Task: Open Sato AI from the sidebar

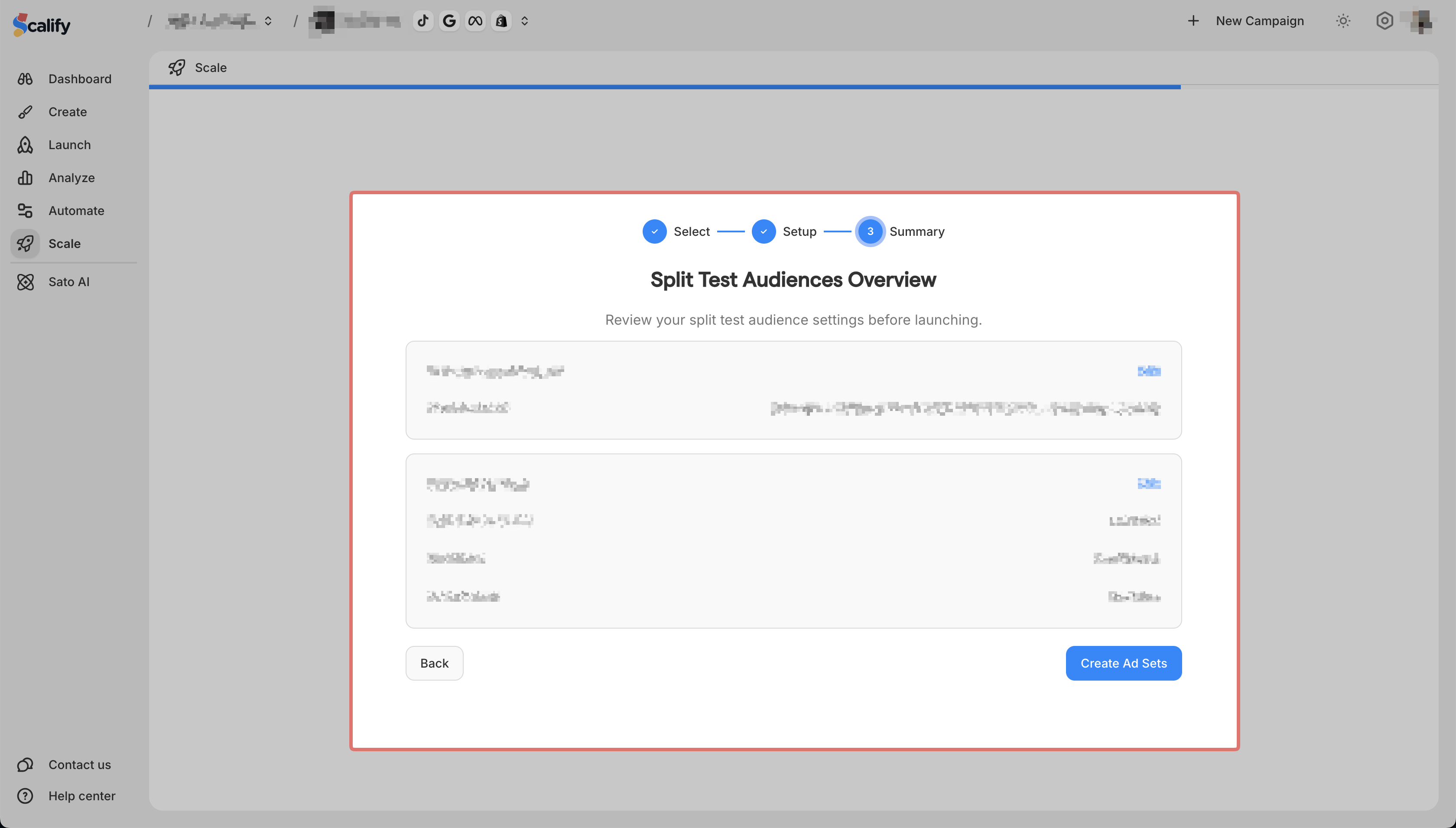Action: [x=68, y=282]
